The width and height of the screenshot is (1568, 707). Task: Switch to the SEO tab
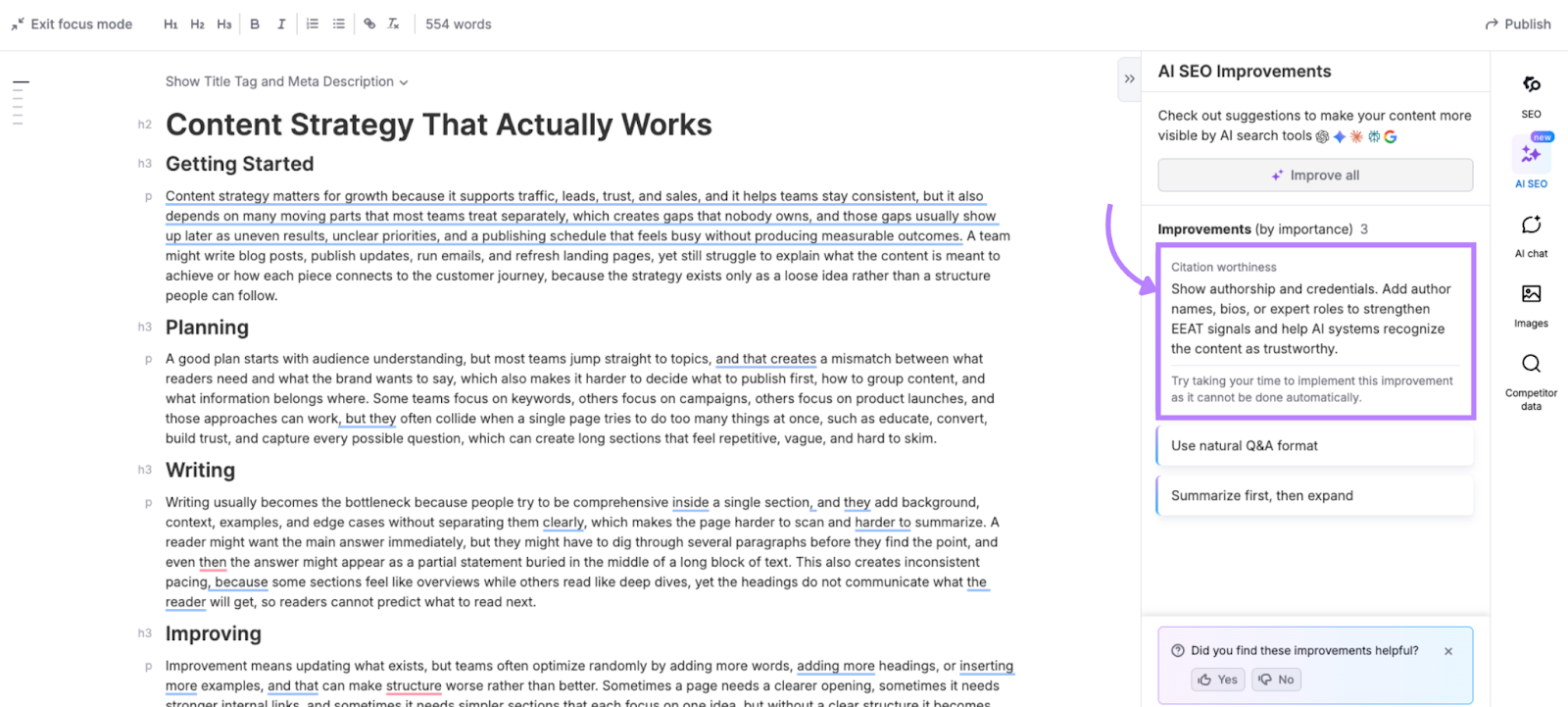(1530, 95)
